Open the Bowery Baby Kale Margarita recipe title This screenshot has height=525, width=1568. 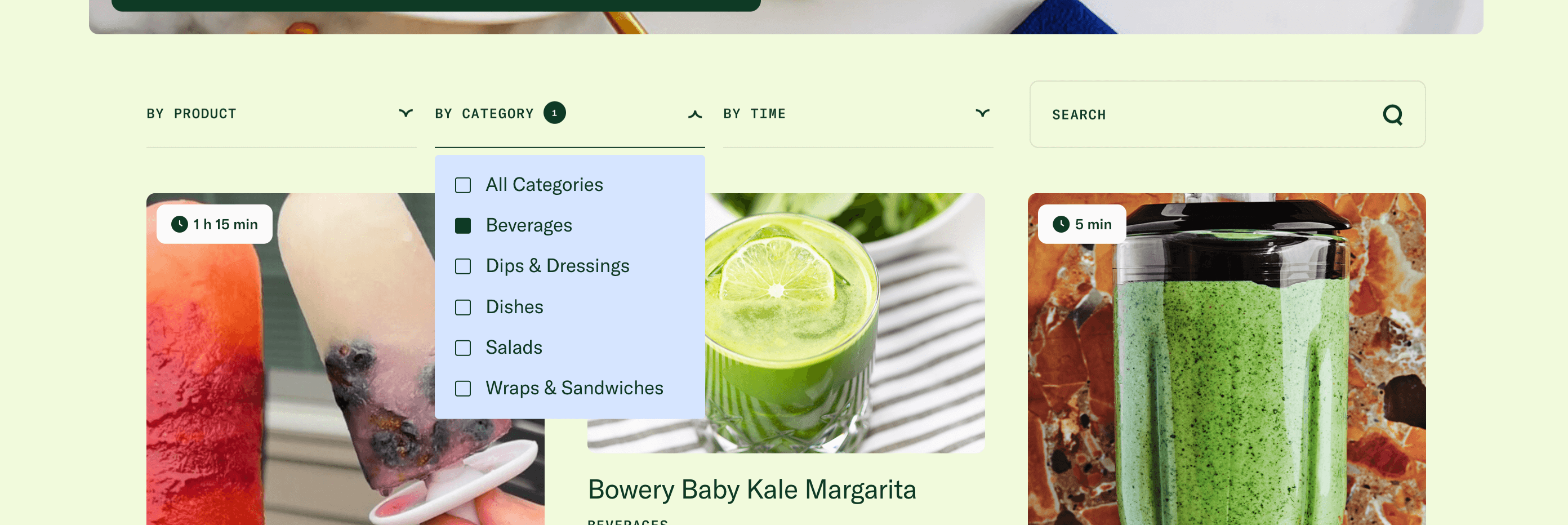point(751,489)
